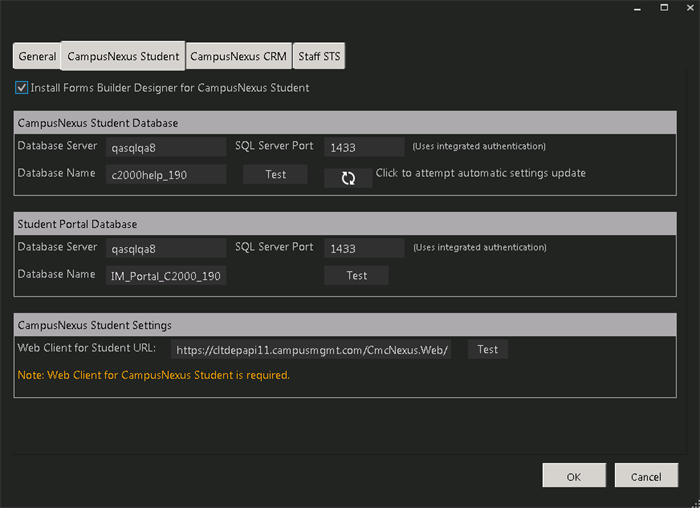Edit the Web Client for Student URL field
The width and height of the screenshot is (700, 508).
click(x=311, y=350)
